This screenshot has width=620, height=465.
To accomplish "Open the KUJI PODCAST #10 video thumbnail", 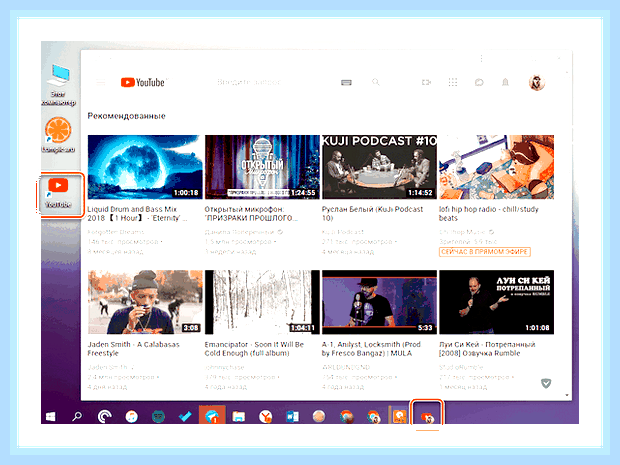I will (x=379, y=167).
